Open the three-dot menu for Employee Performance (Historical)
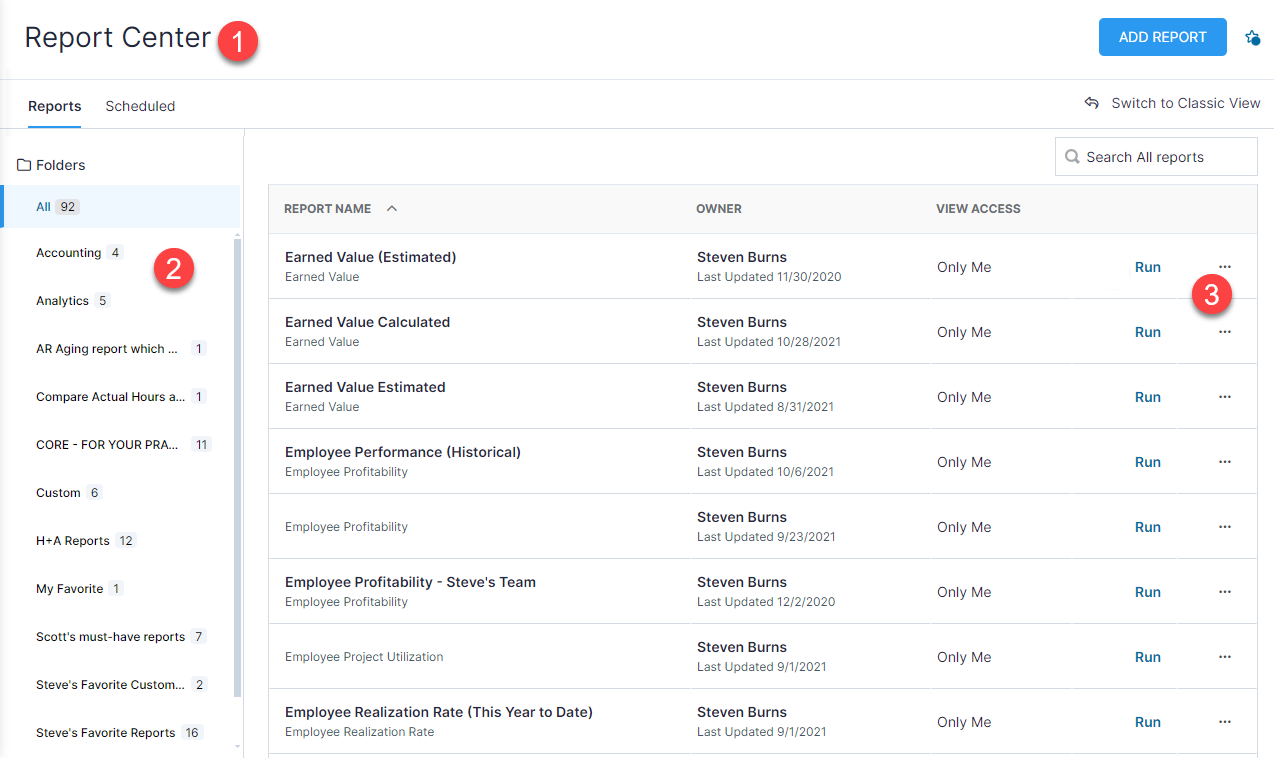The image size is (1274, 758). pyautogui.click(x=1225, y=462)
